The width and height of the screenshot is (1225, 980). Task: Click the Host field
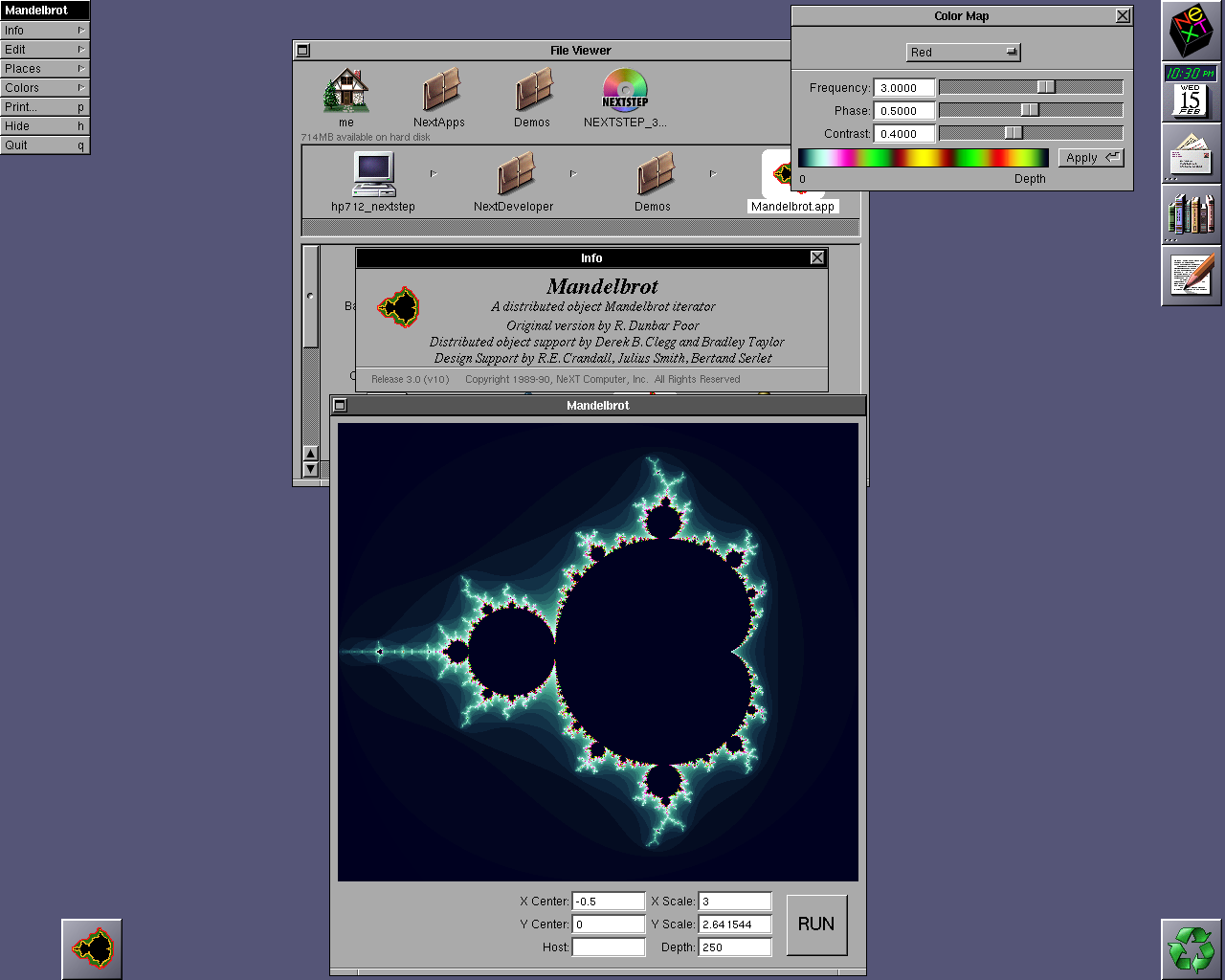pyautogui.click(x=609, y=947)
